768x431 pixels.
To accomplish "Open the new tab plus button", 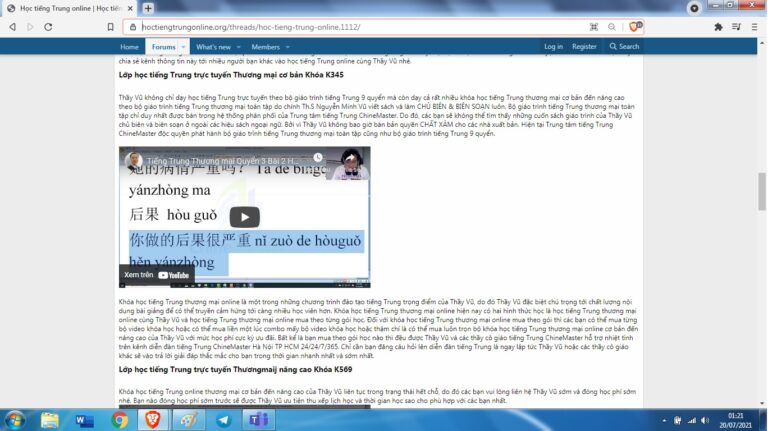I will [x=149, y=8].
